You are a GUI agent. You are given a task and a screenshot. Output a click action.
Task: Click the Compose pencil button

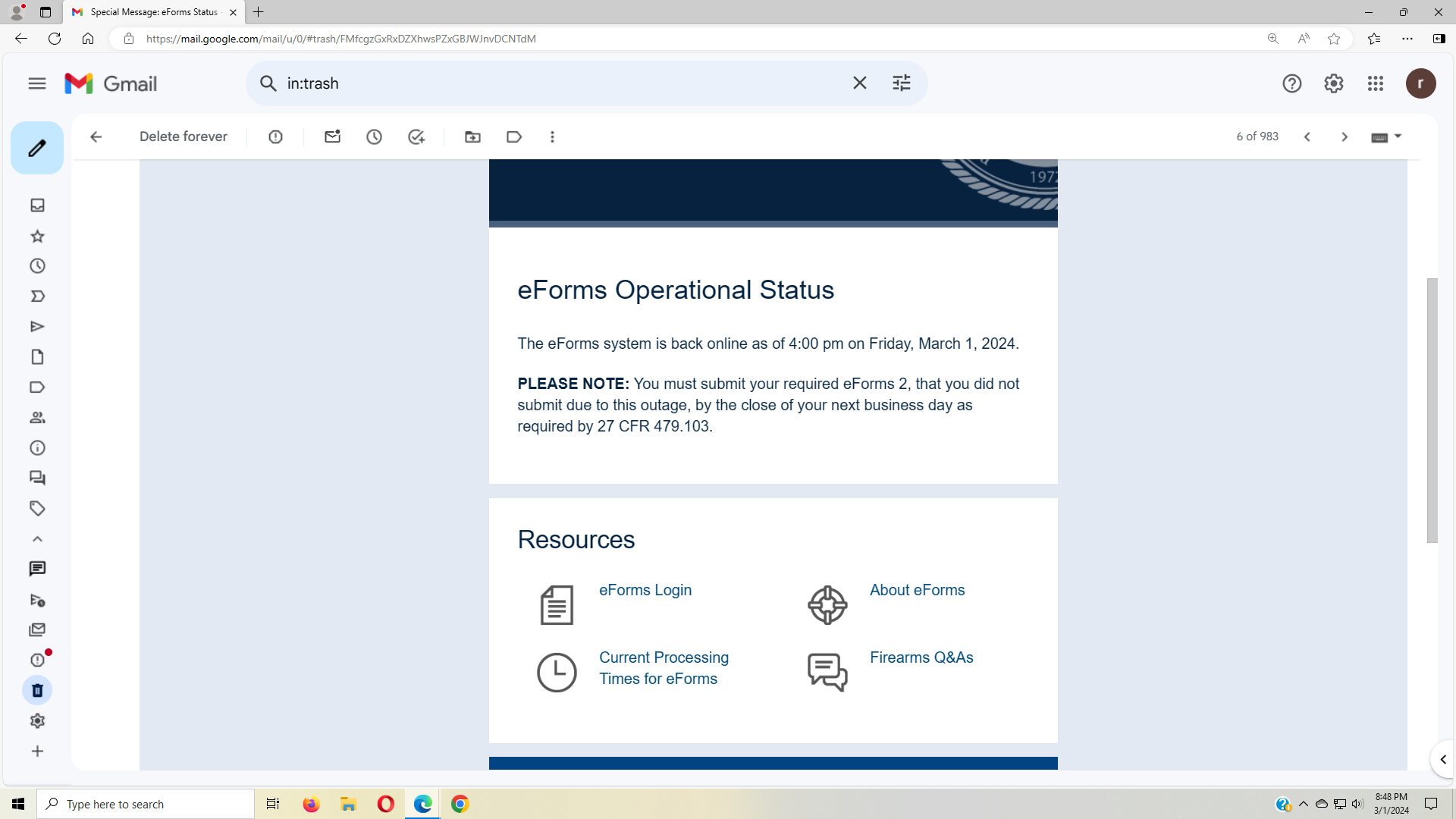pyautogui.click(x=36, y=148)
